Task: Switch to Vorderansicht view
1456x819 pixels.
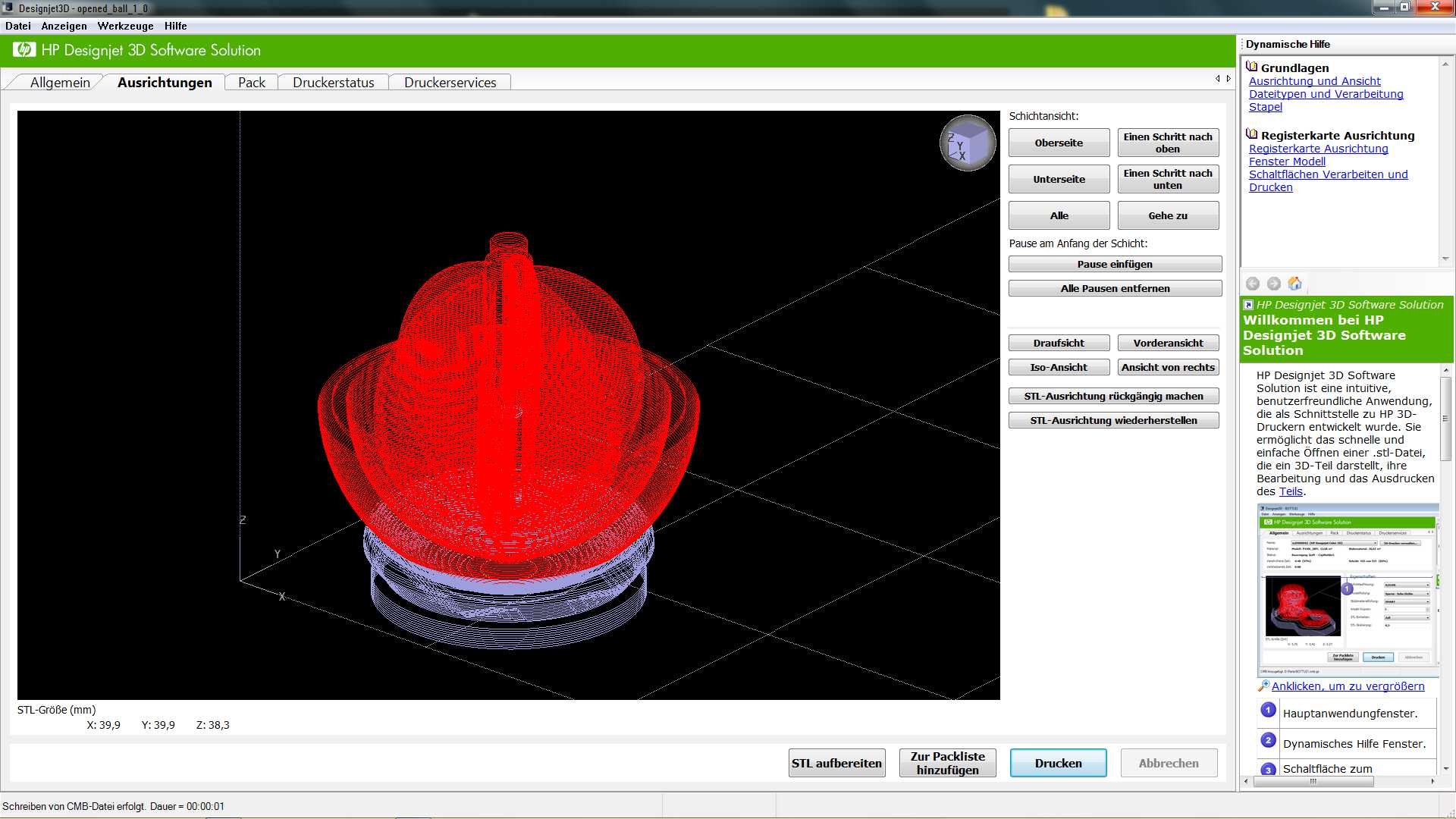Action: pyautogui.click(x=1169, y=343)
